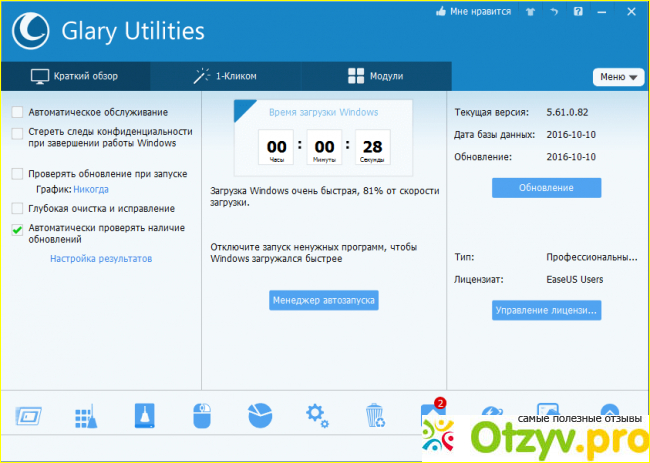Image resolution: width=650 pixels, height=463 pixels.
Task: Open the График Никогда schedule selector
Action: 90,189
